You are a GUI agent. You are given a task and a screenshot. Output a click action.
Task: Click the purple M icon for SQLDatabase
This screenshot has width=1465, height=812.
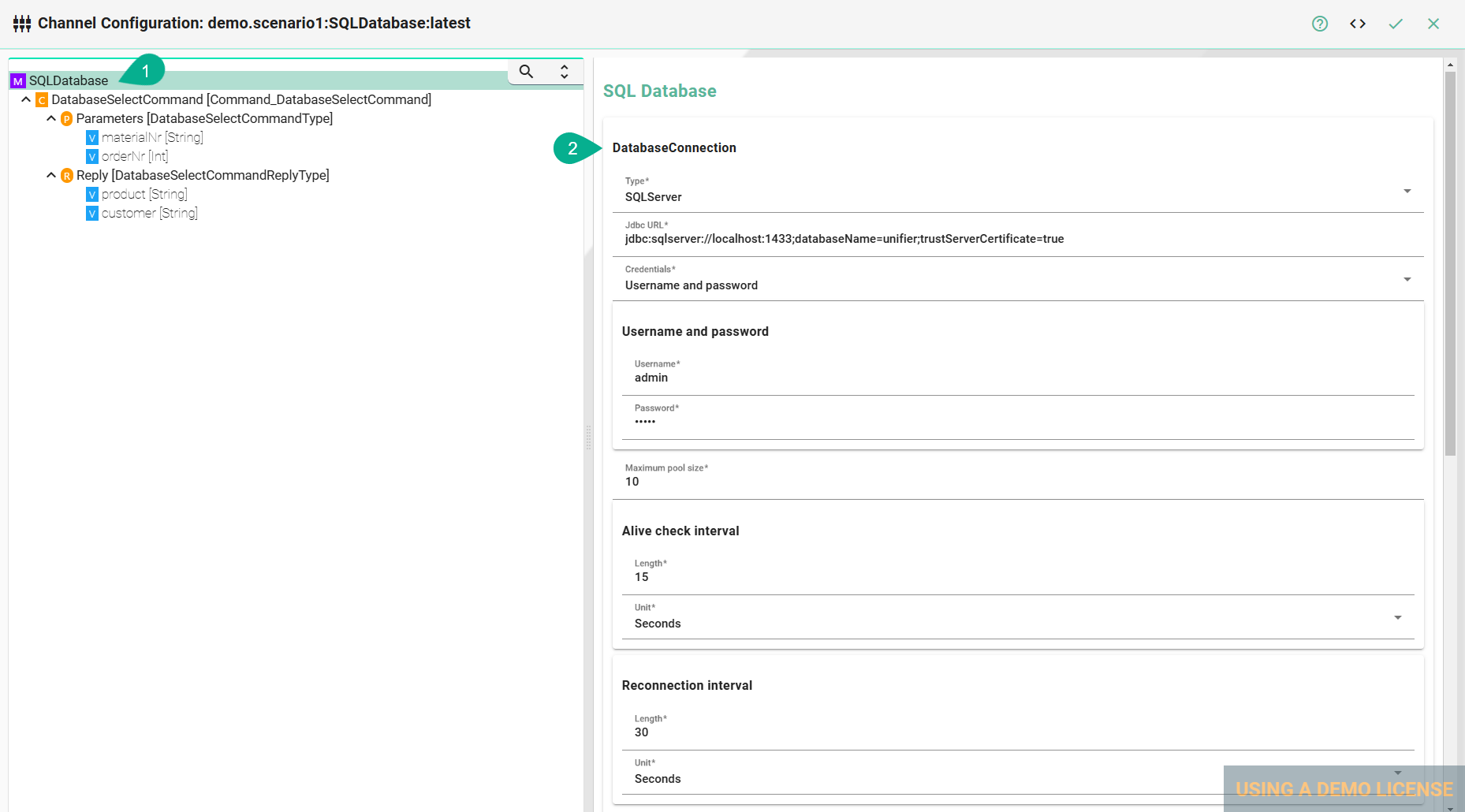point(18,81)
